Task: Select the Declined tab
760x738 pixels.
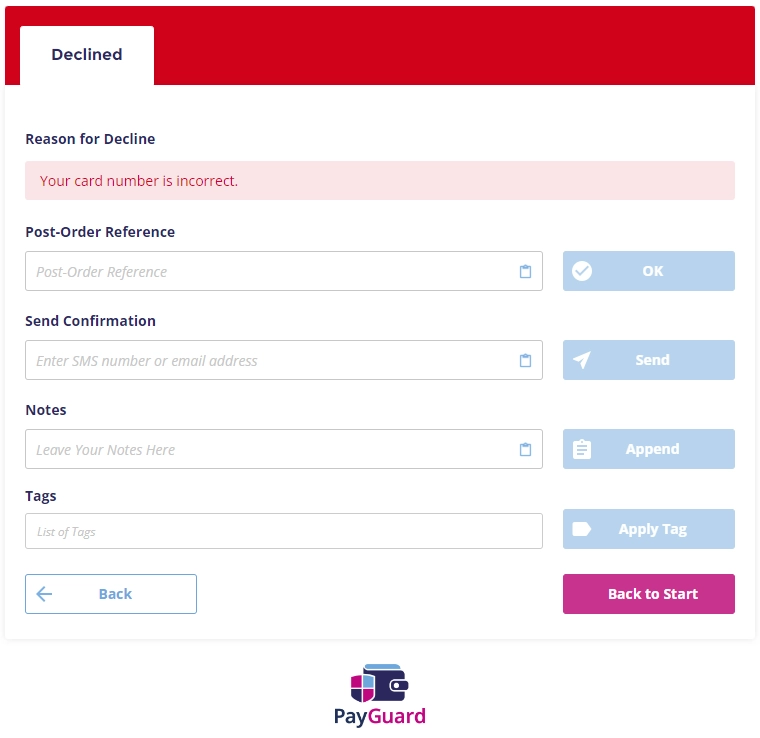Action: click(87, 55)
